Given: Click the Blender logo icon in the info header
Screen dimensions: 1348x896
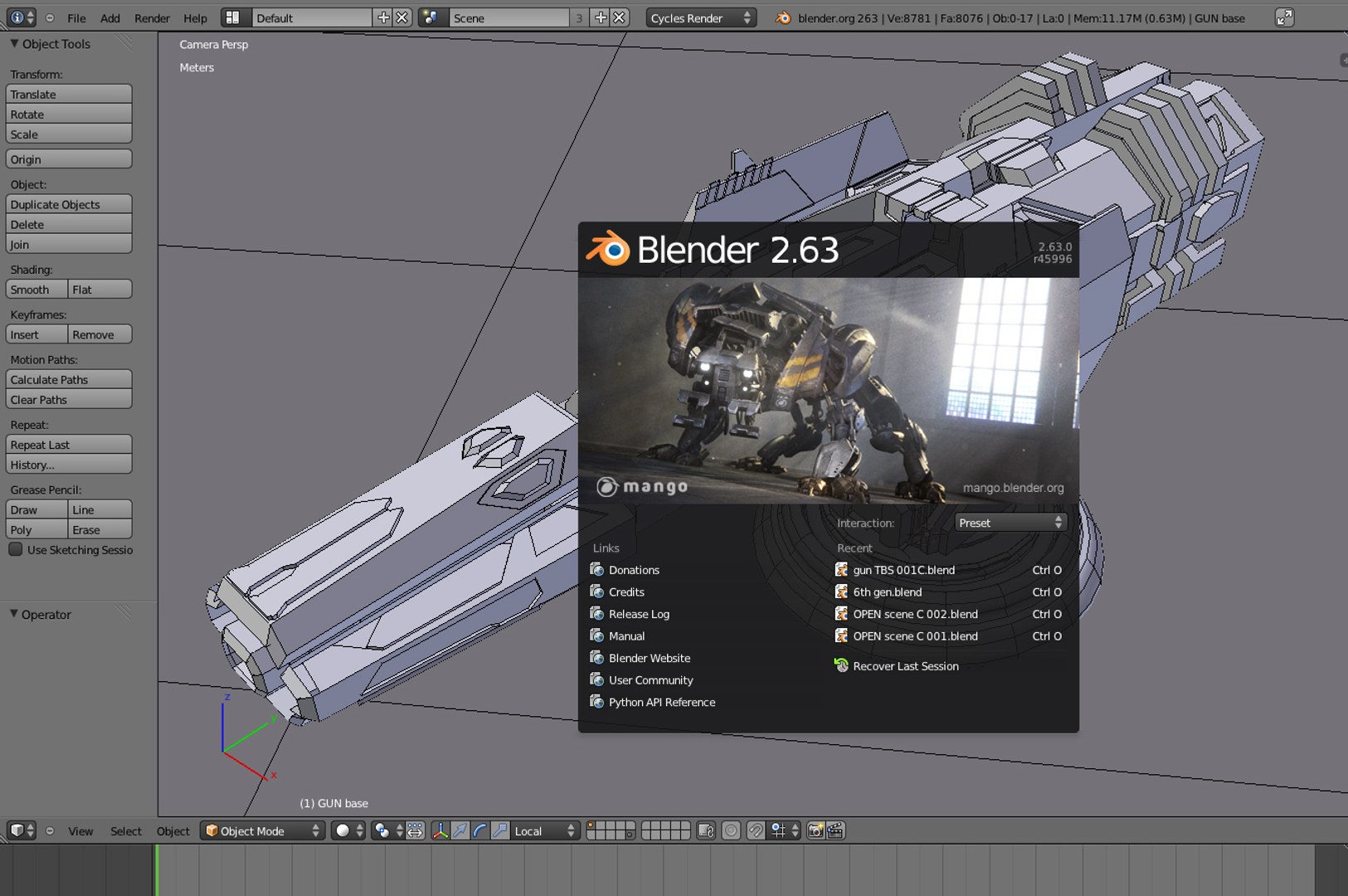Looking at the screenshot, I should (783, 17).
